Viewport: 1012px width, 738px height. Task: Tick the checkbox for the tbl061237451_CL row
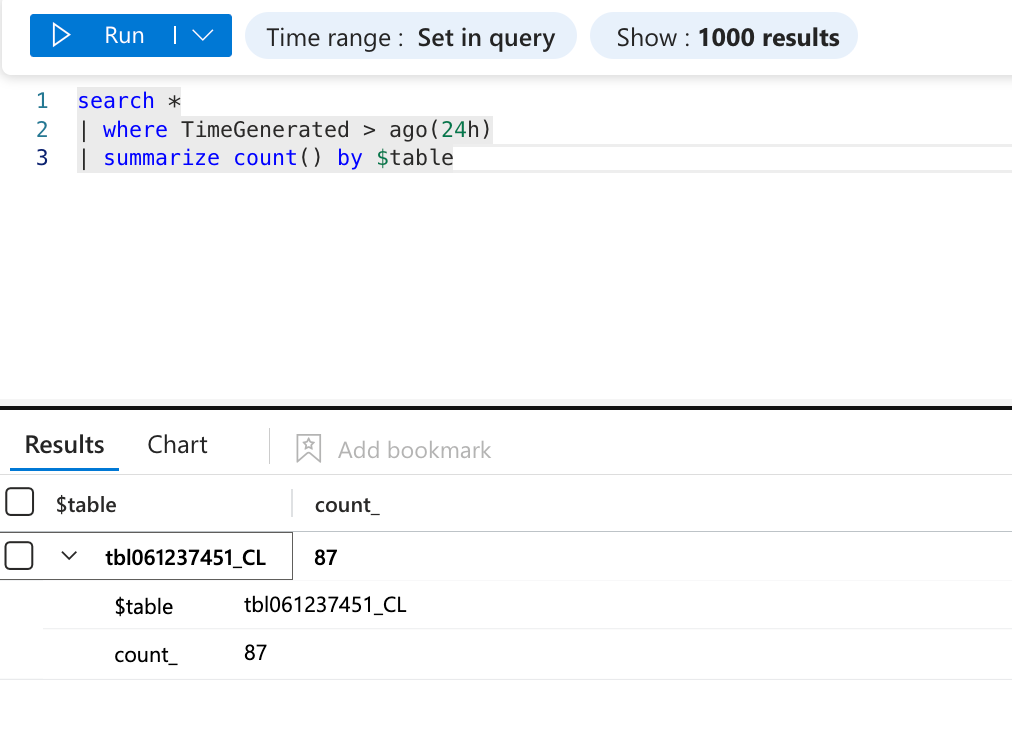click(19, 556)
